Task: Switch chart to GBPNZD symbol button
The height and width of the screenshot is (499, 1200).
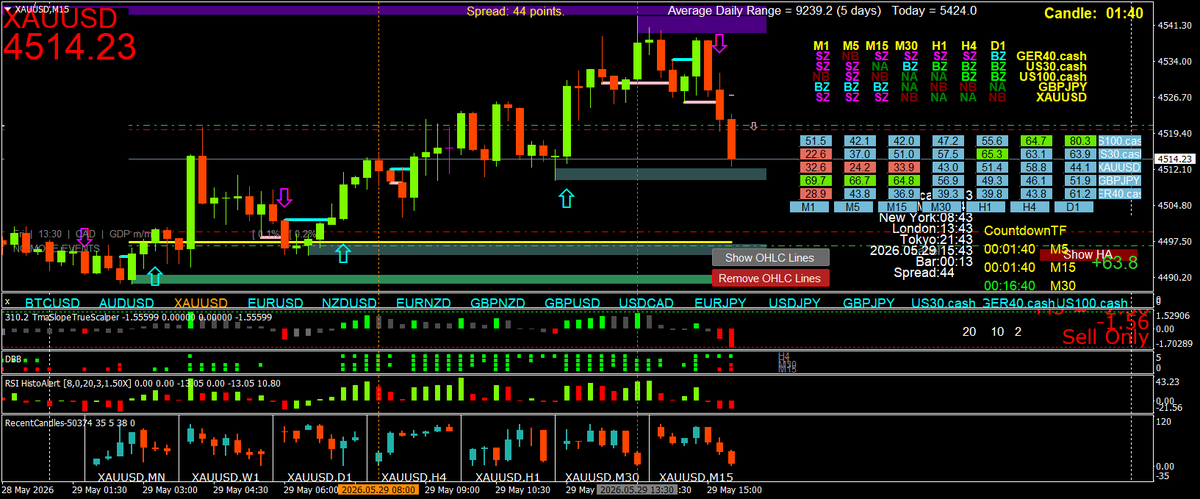Action: click(498, 302)
